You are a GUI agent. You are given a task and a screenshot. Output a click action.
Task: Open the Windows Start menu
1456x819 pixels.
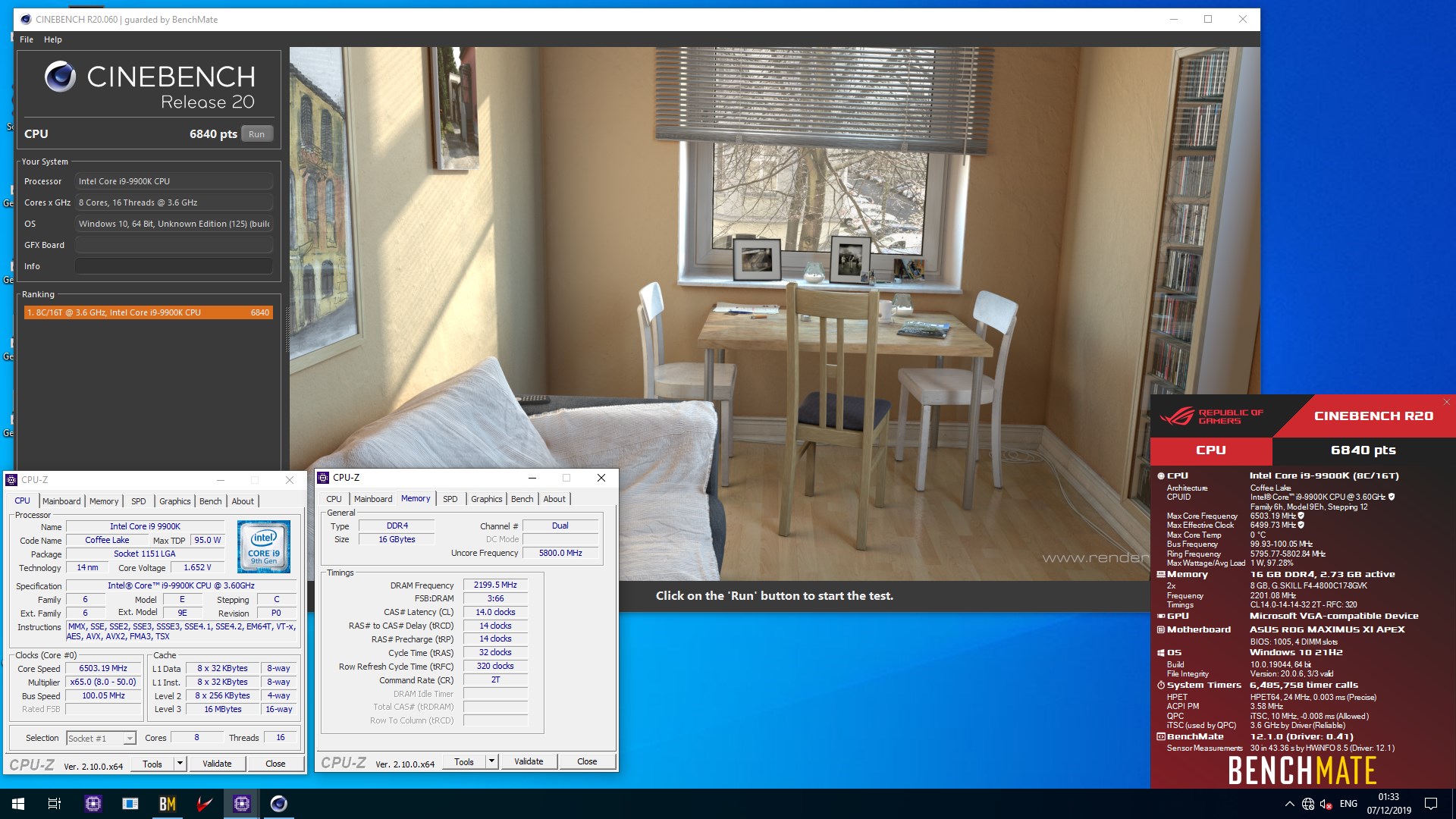[x=18, y=804]
